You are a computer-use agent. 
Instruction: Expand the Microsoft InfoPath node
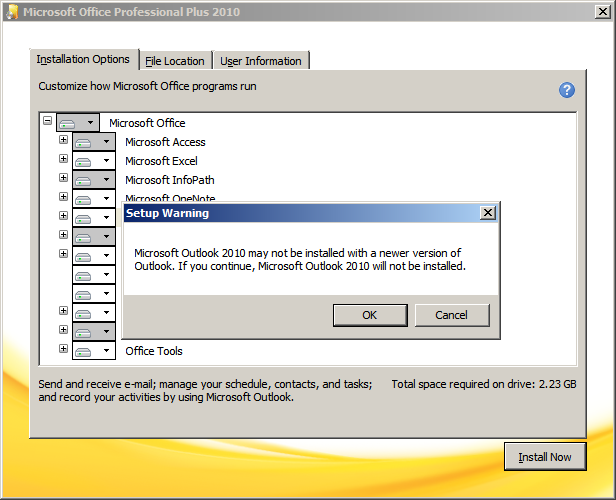[63, 178]
